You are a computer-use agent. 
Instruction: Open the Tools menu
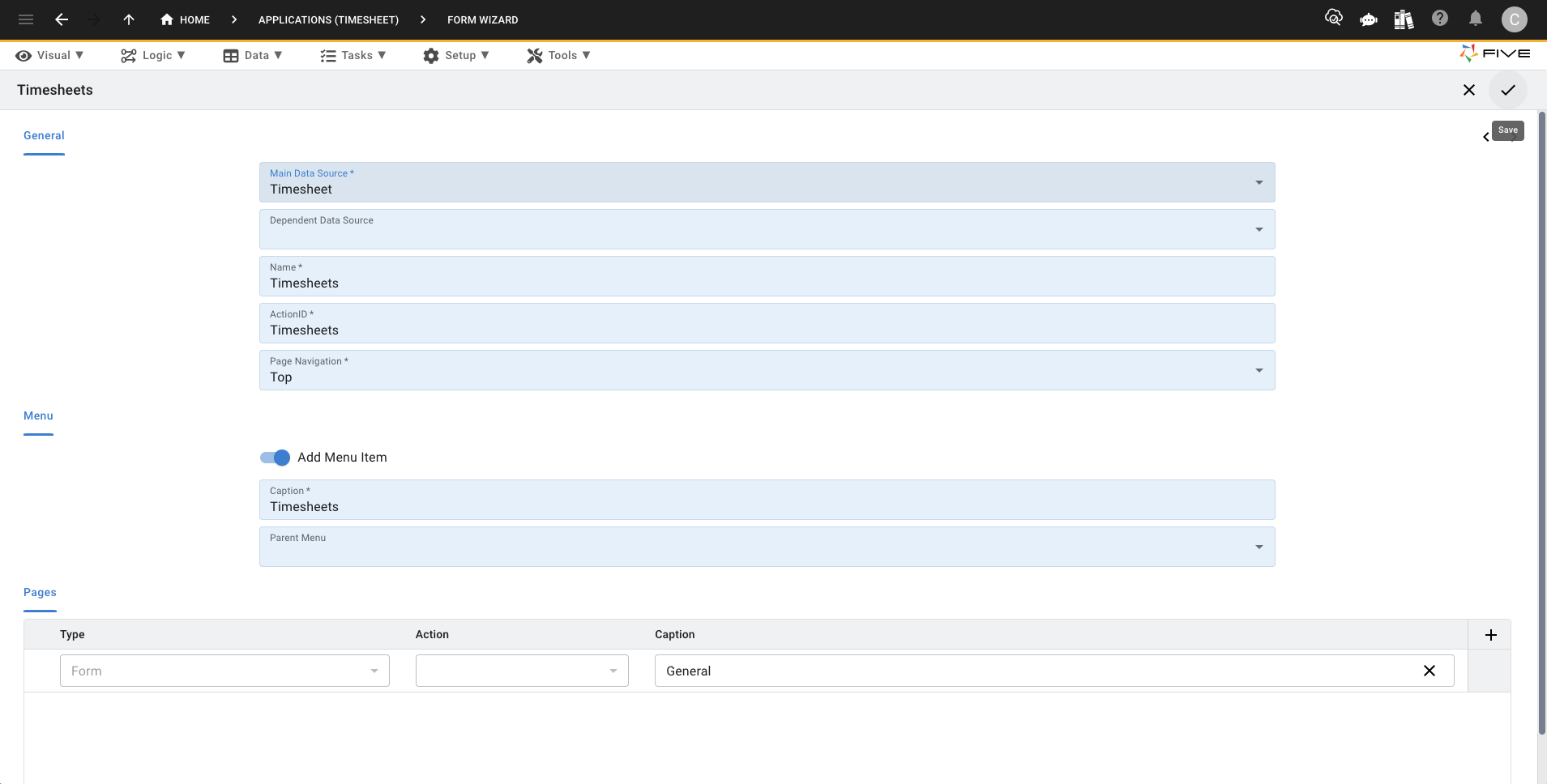click(558, 55)
